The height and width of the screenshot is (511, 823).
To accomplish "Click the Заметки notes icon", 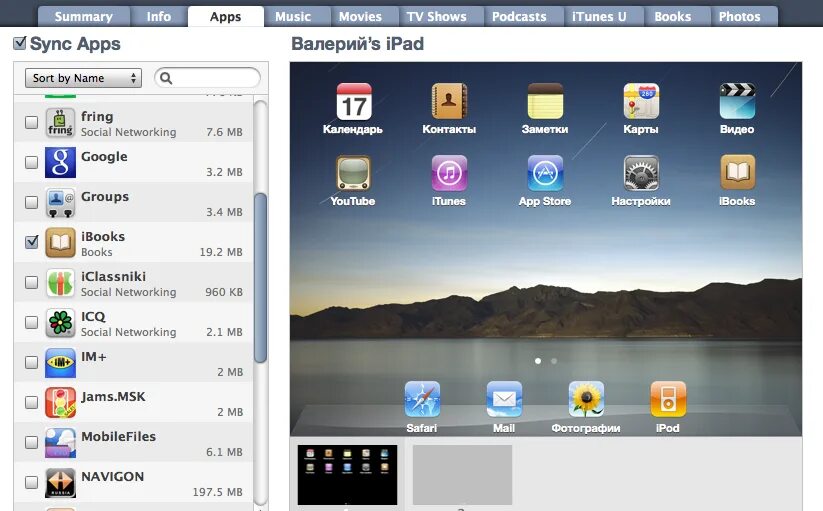I will click(545, 101).
